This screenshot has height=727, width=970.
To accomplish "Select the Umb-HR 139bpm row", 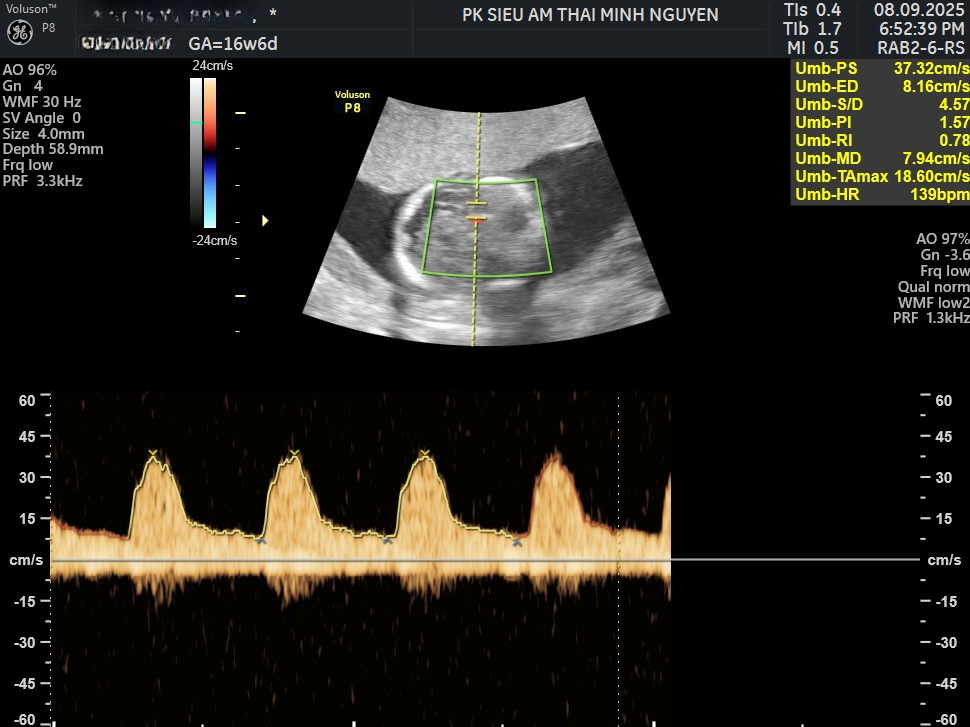I will pos(880,194).
